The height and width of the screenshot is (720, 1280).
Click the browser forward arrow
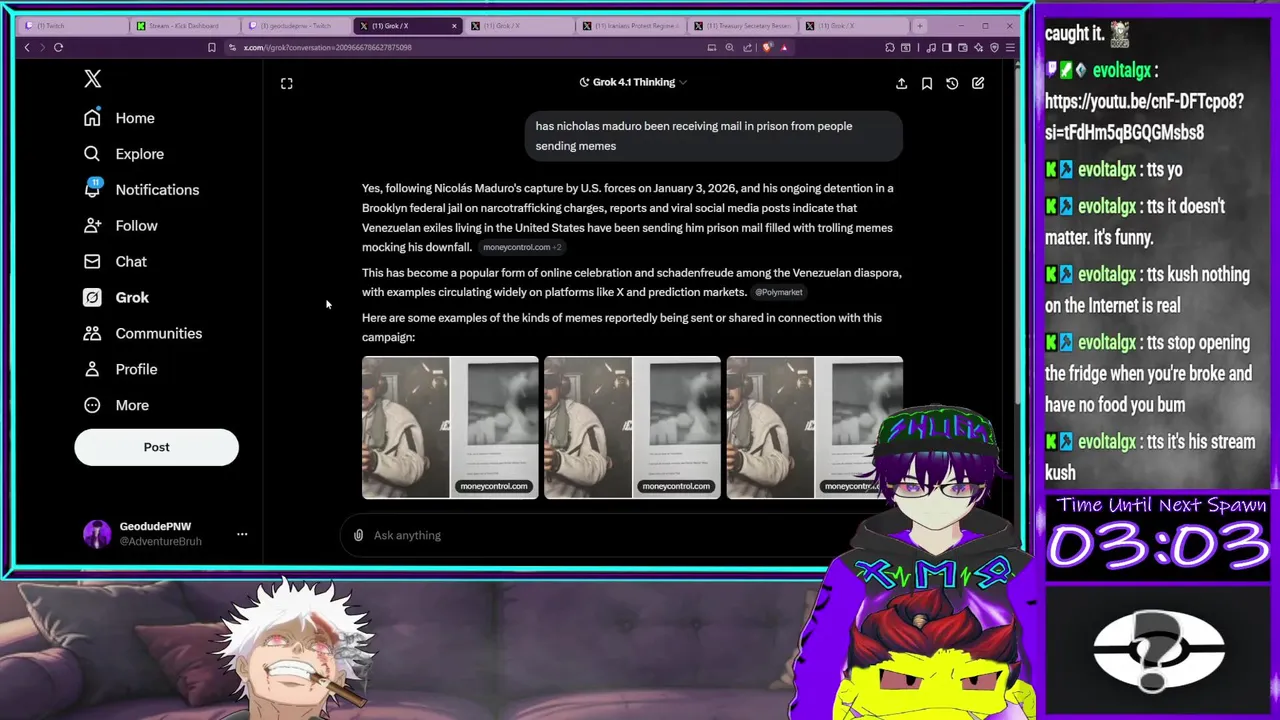point(42,47)
